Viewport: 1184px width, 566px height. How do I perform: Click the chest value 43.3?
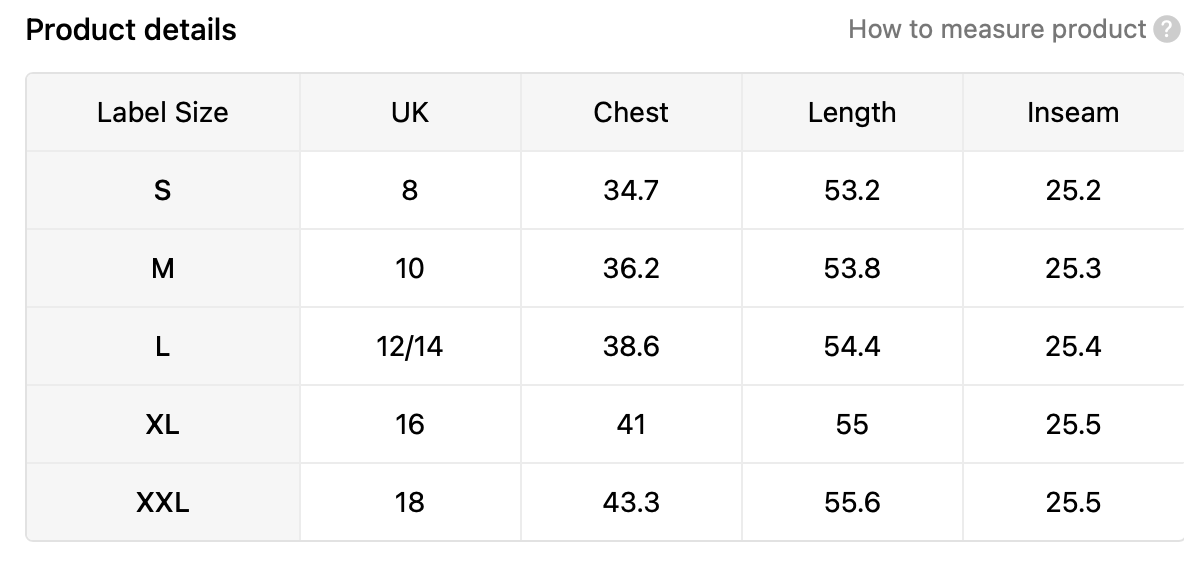(x=631, y=502)
